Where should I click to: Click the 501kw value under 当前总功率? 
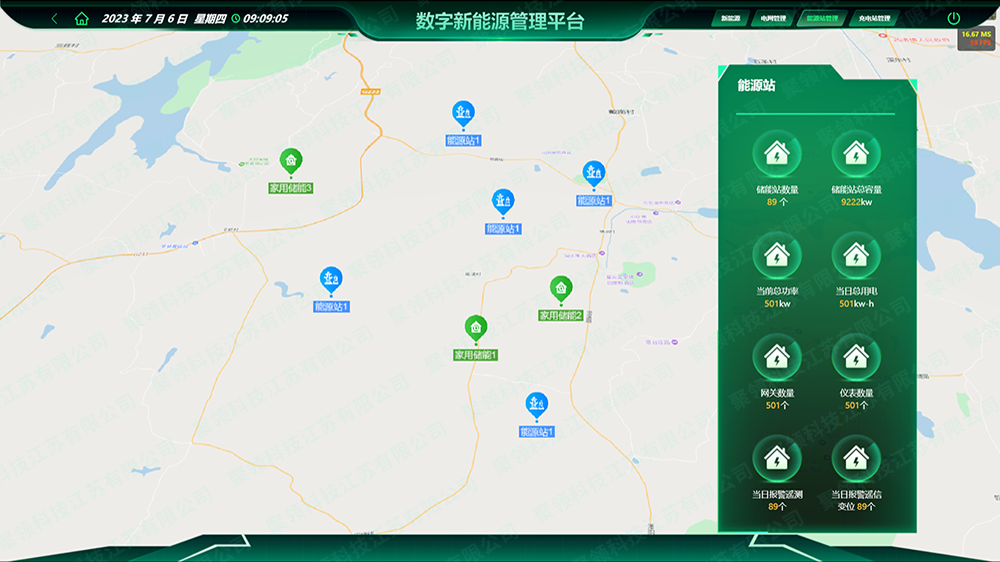[777, 304]
